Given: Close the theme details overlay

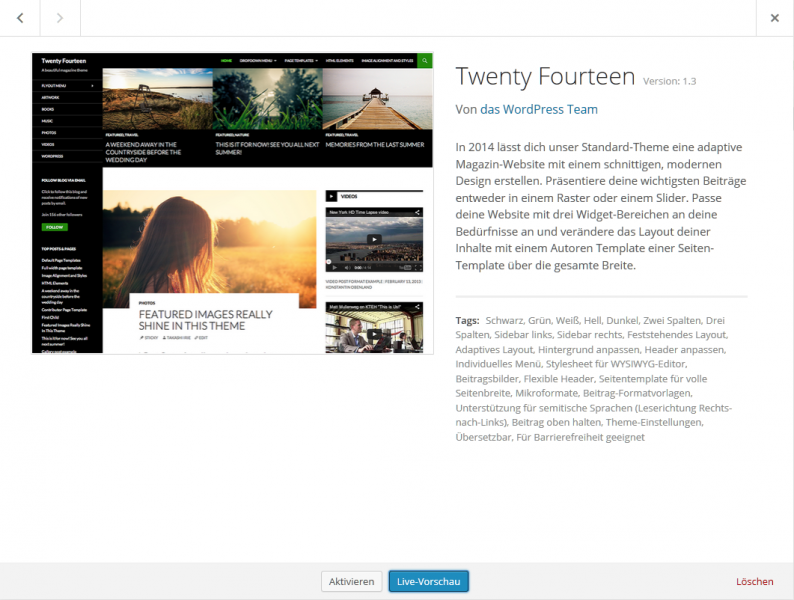Looking at the screenshot, I should pos(774,18).
